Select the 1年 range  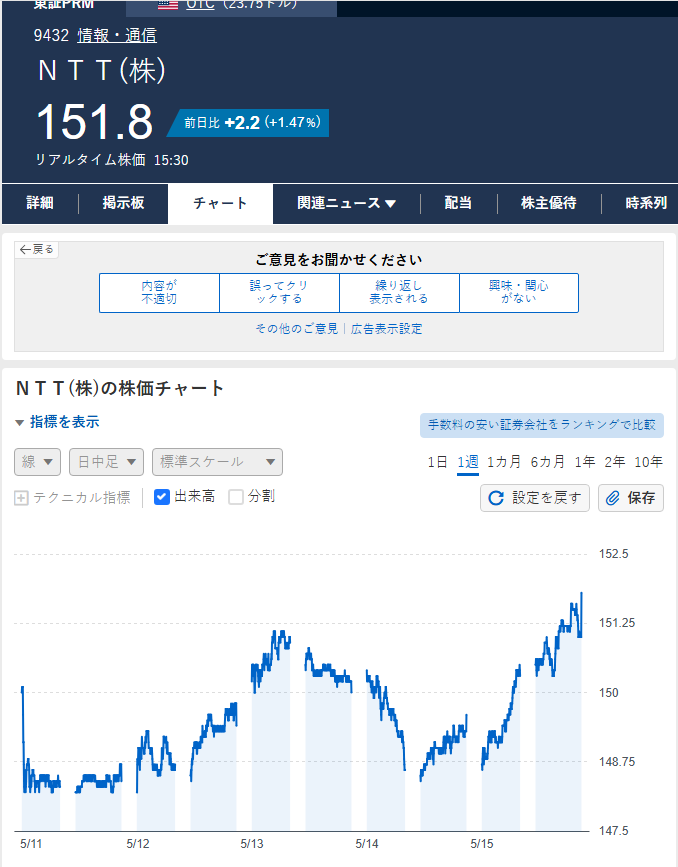coord(585,462)
